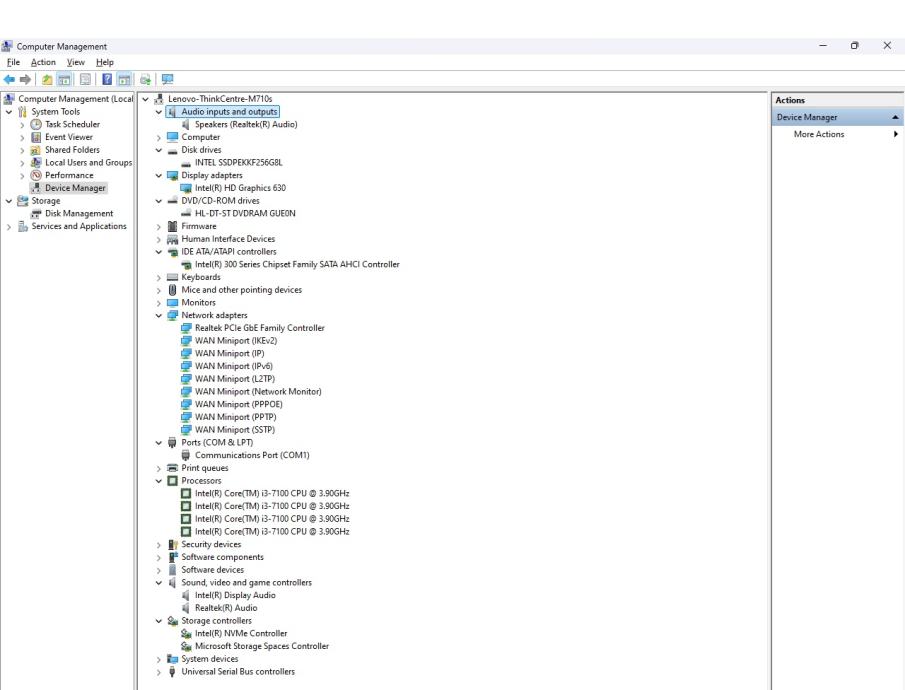Click the printer toolbar icon

[145, 80]
